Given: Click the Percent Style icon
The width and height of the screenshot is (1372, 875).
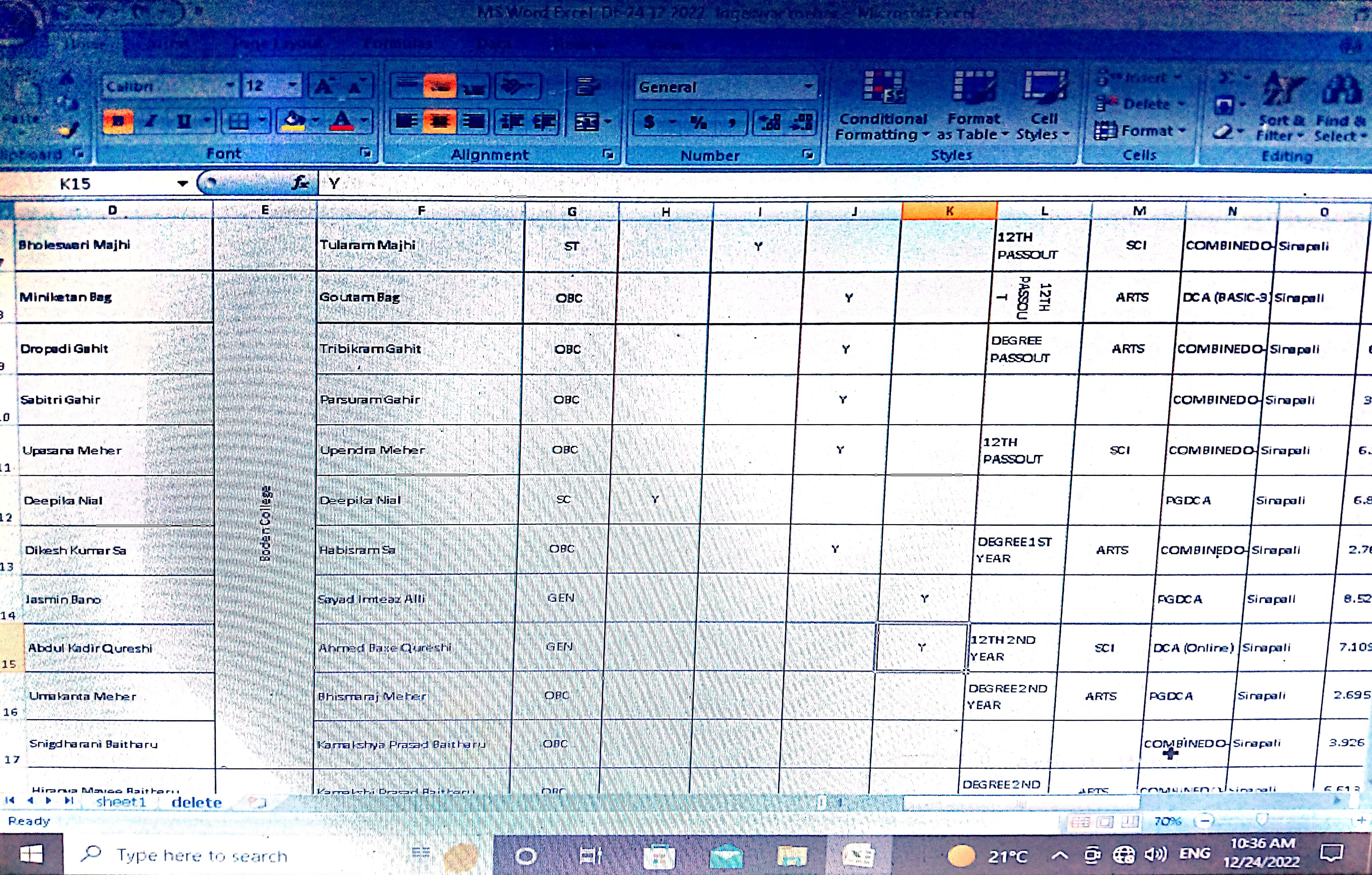Looking at the screenshot, I should pos(698,122).
